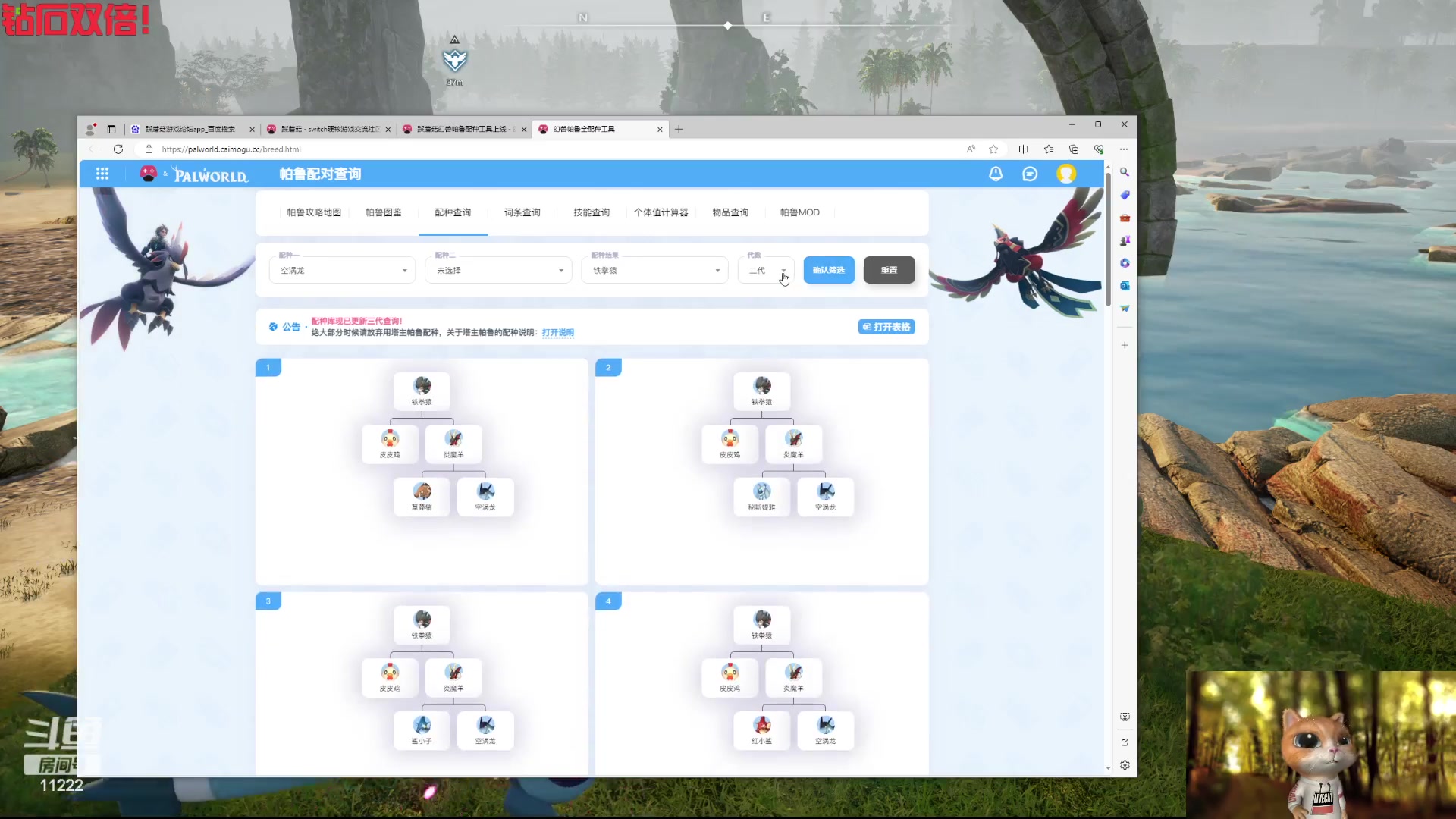This screenshot has height=819, width=1456.
Task: Refresh the browser page
Action: tap(118, 149)
